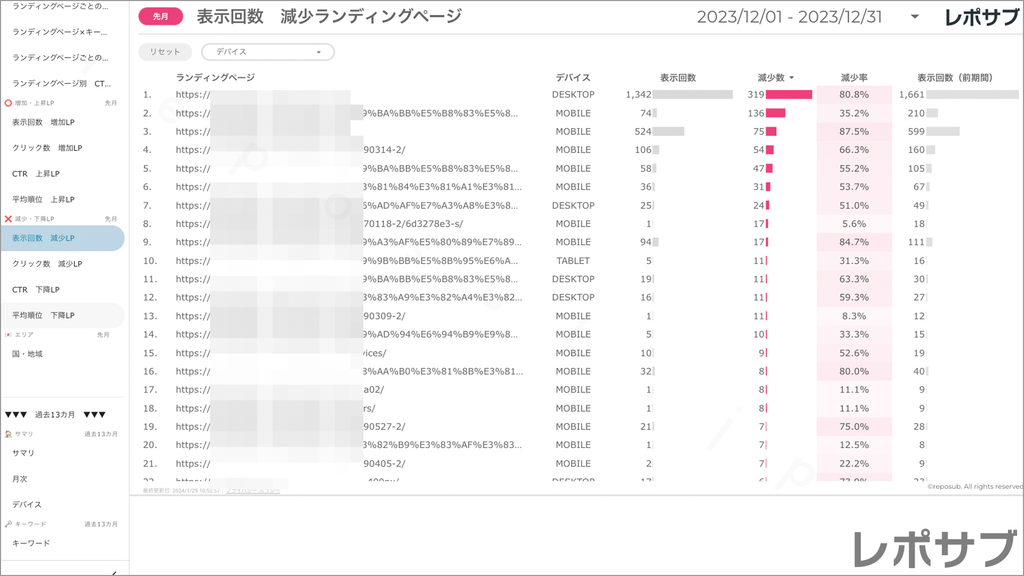Click the pink 先月 badge in the header
The image size is (1024, 576).
pyautogui.click(x=161, y=17)
